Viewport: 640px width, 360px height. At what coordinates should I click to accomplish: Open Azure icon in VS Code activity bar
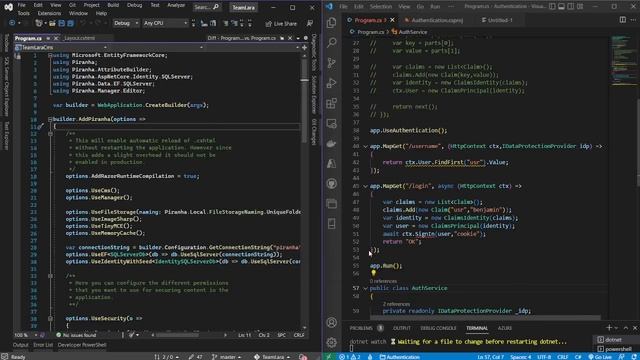click(x=331, y=163)
